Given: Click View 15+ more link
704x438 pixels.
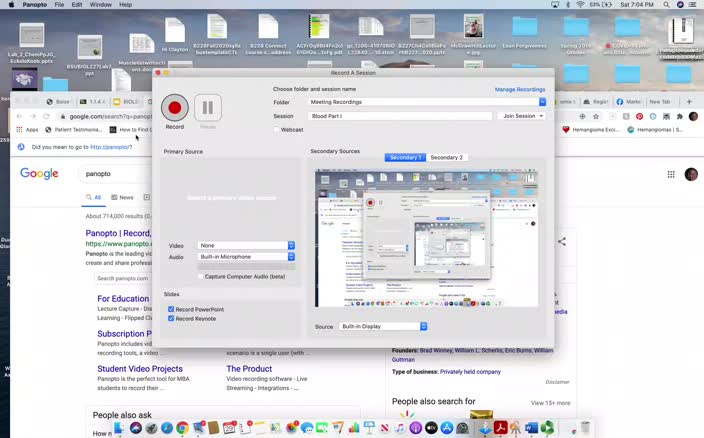Looking at the screenshot, I should tap(550, 403).
